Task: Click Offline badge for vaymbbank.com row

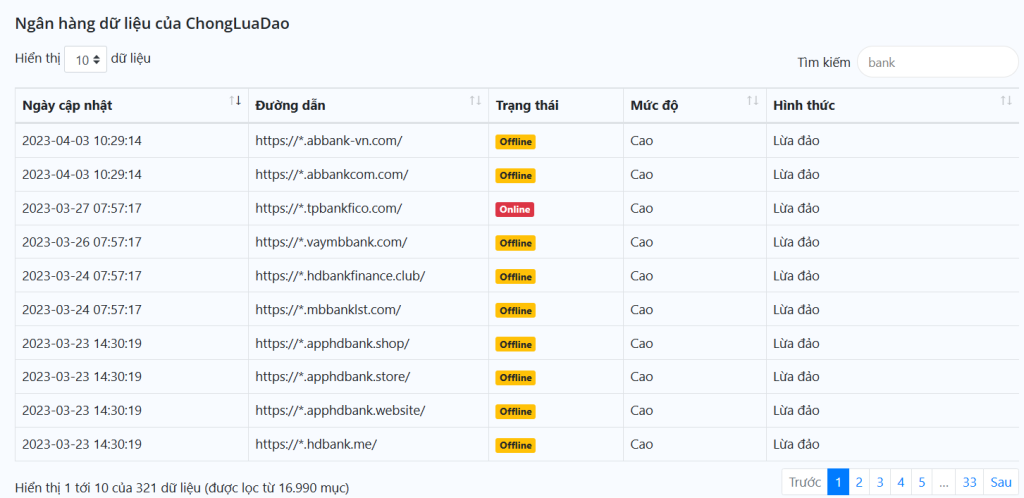Action: 515,243
